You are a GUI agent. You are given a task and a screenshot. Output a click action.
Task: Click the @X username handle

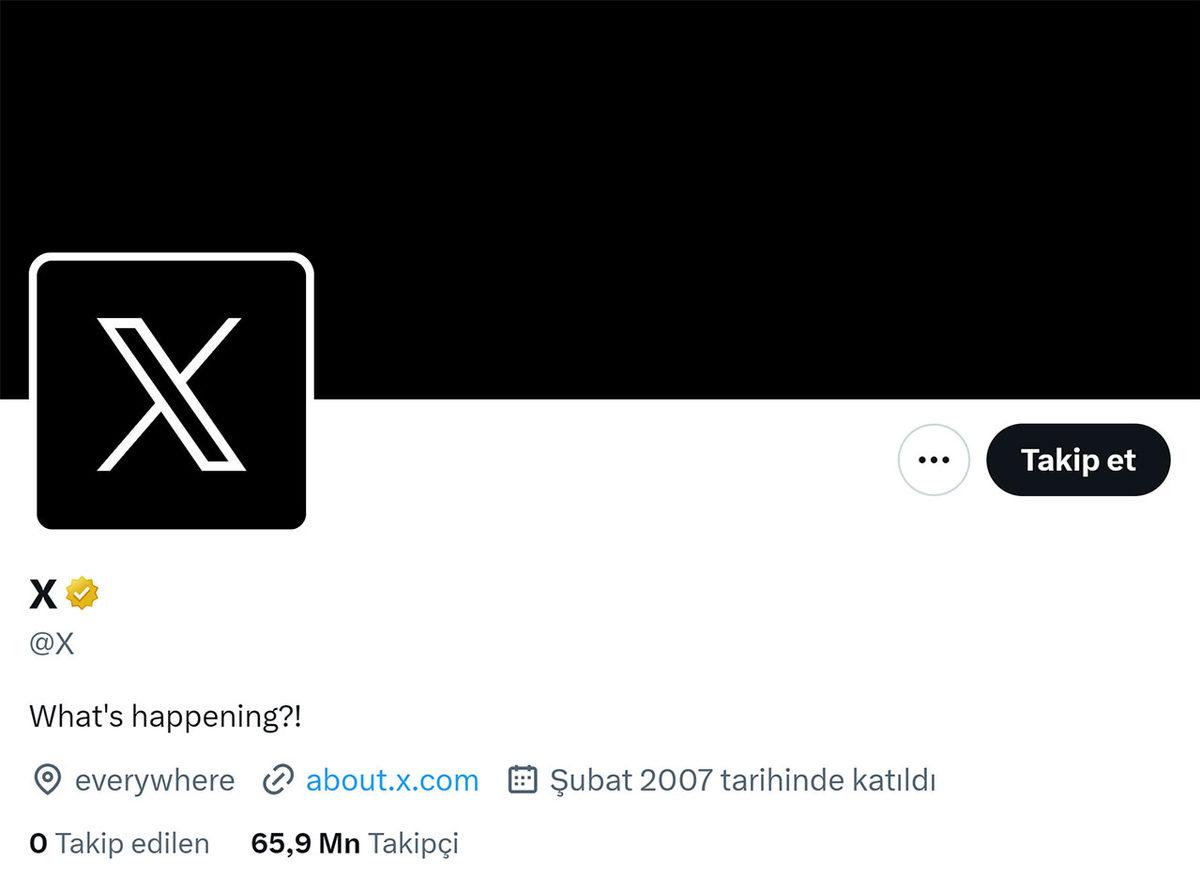point(52,644)
